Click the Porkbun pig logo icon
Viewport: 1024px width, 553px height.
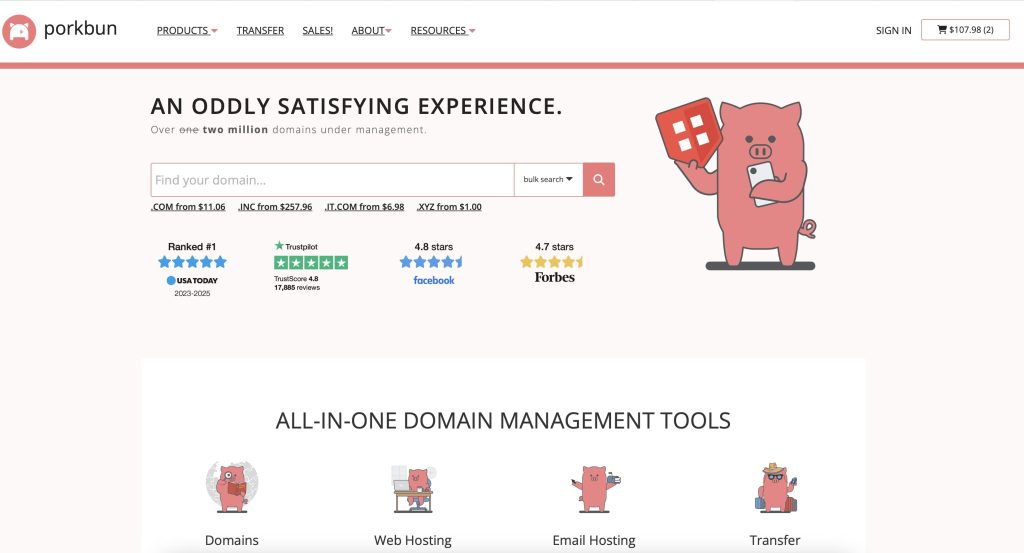coord(20,30)
